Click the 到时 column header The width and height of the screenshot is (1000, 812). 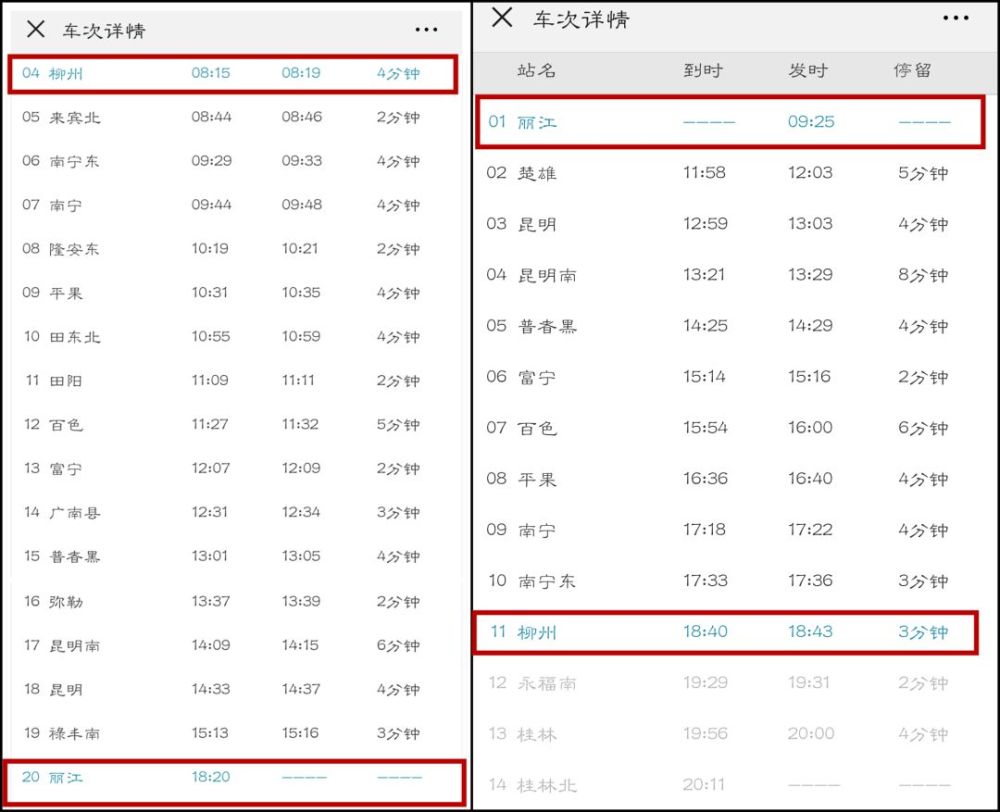pos(703,70)
